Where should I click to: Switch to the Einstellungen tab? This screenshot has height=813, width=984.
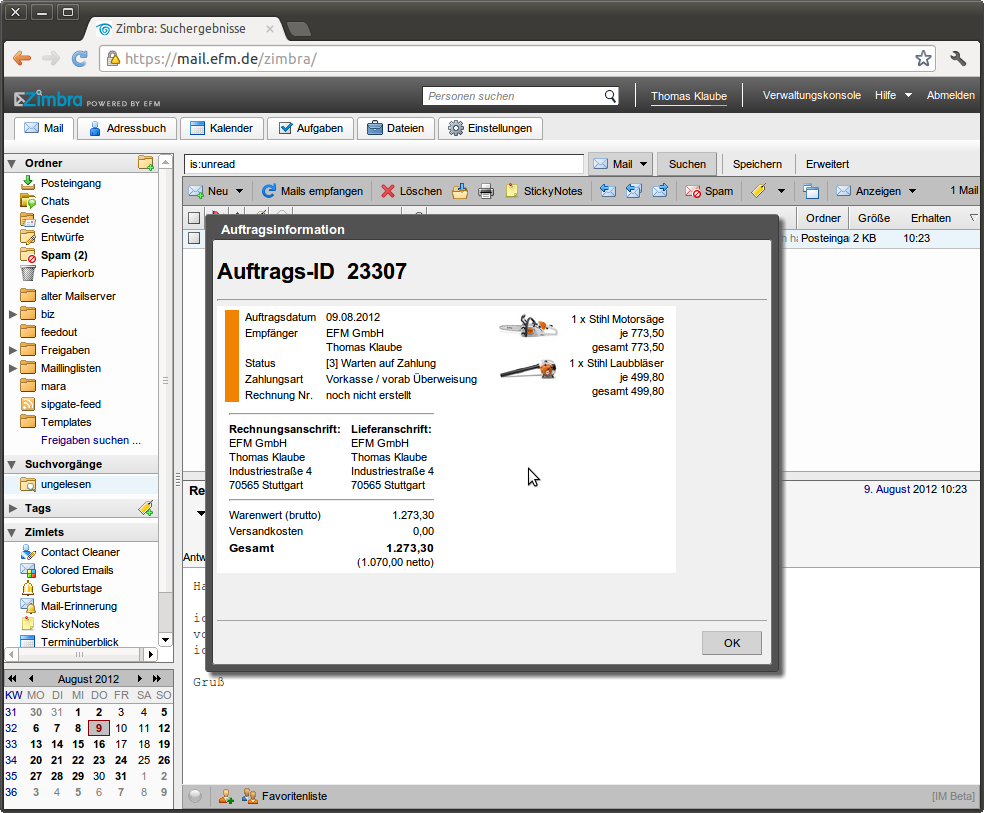pos(490,128)
